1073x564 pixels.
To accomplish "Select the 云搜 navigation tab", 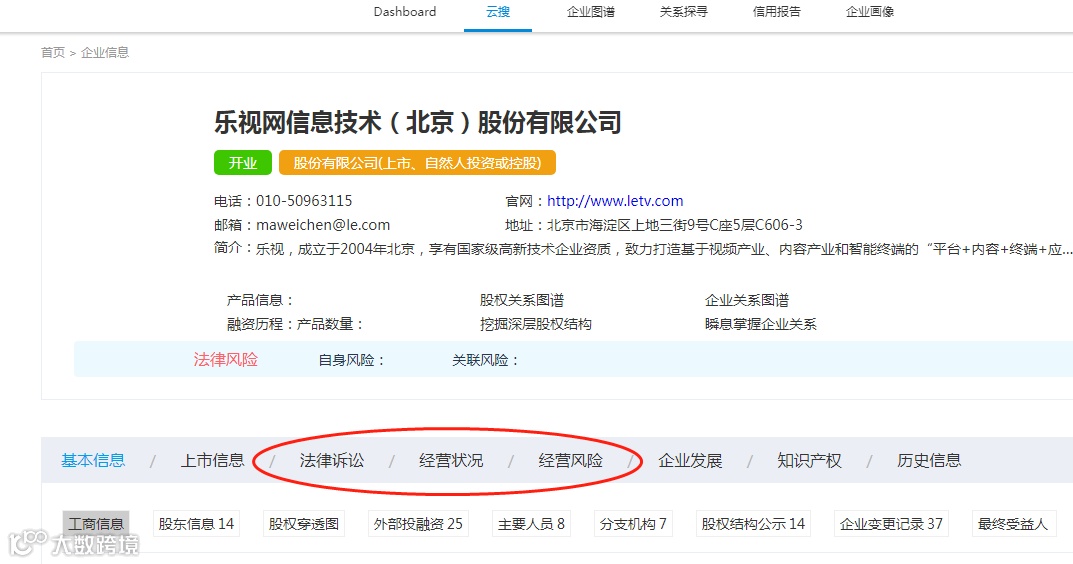I will pos(497,12).
